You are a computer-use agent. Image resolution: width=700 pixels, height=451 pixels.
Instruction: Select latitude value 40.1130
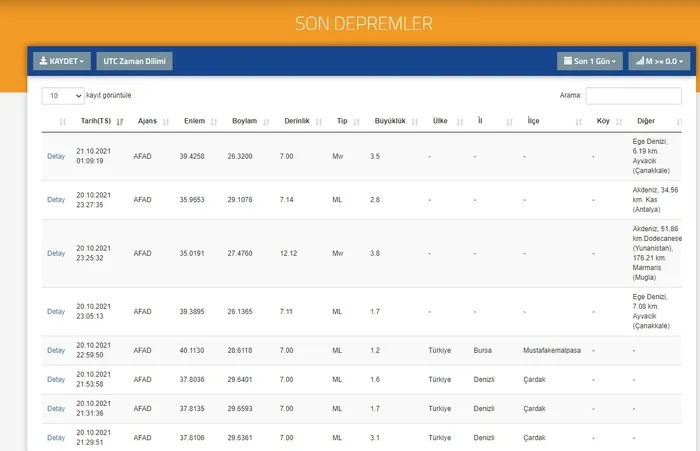[192, 351]
